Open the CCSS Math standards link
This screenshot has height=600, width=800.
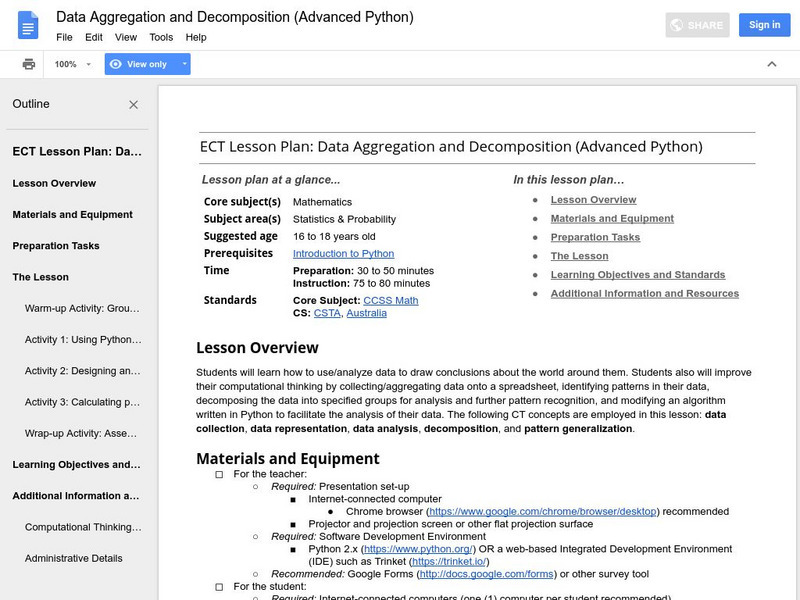point(393,300)
